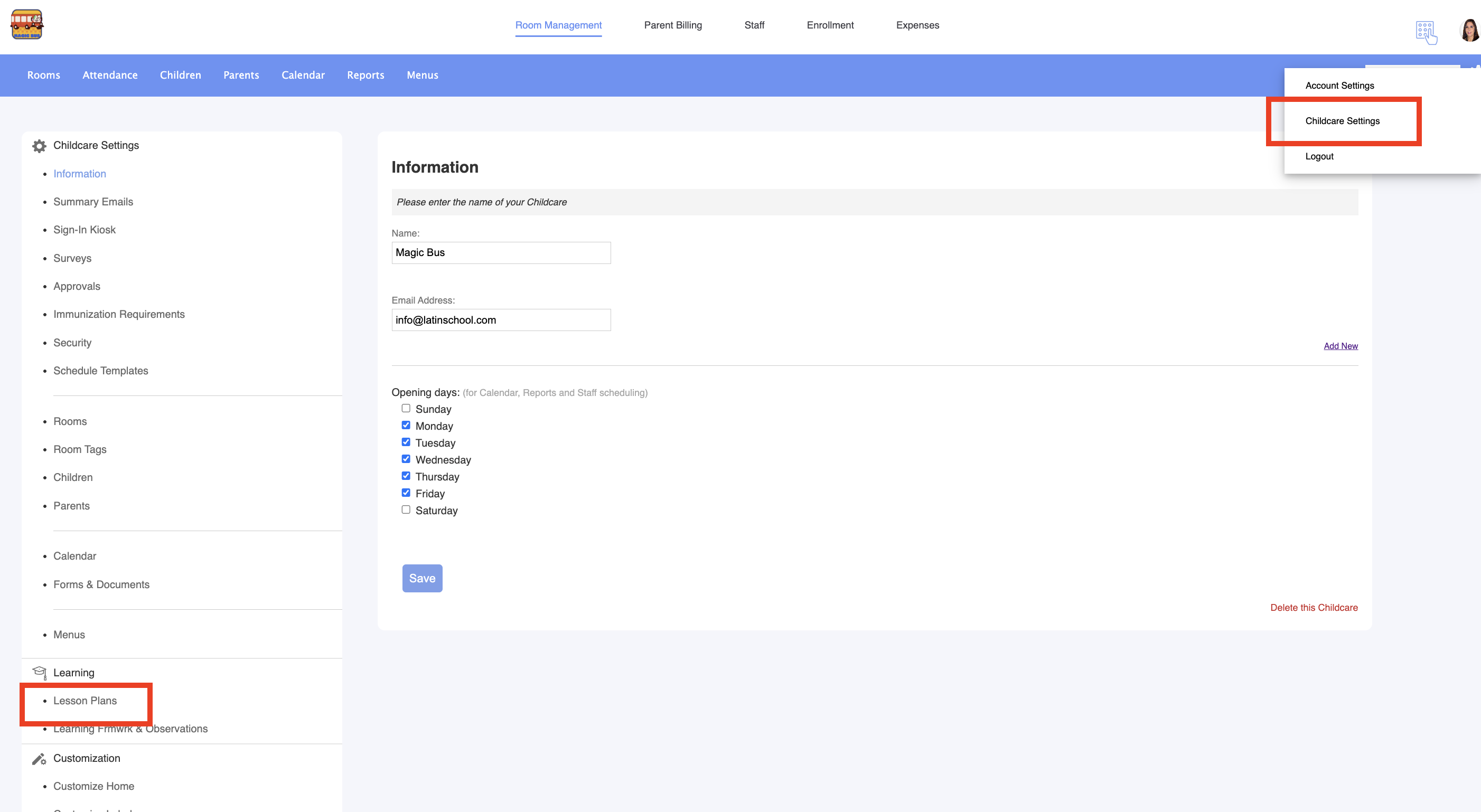Screen dimensions: 1481x812
Task: Click the Learning graduation cap icon
Action: pyautogui.click(x=39, y=673)
